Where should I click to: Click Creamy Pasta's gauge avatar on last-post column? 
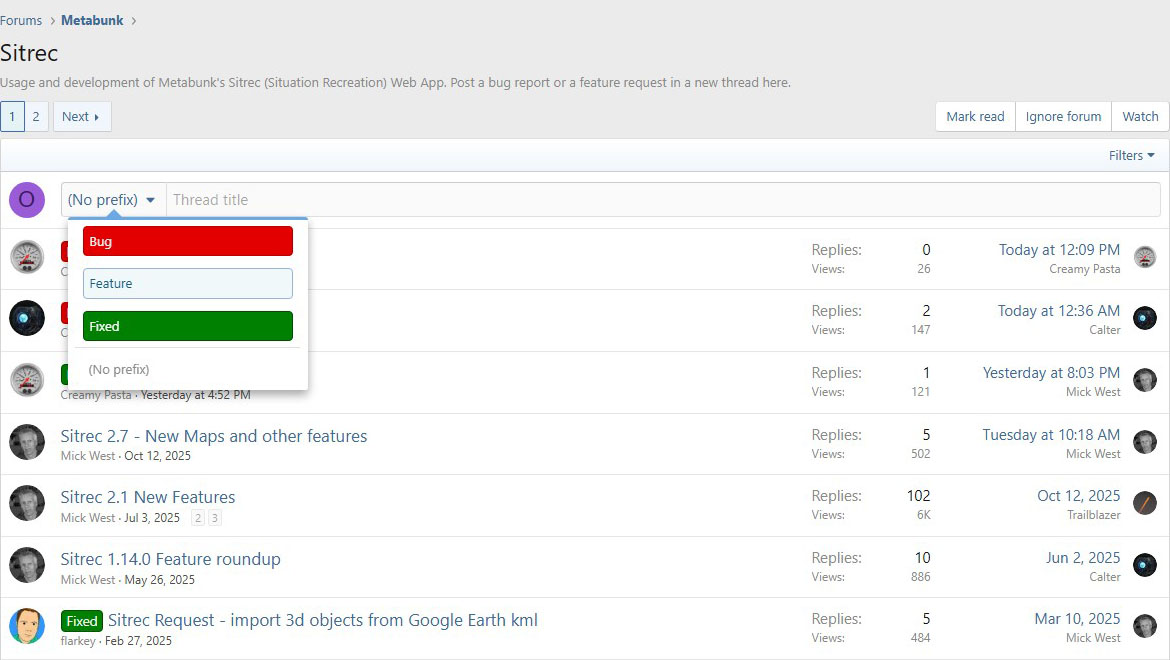pos(1145,257)
